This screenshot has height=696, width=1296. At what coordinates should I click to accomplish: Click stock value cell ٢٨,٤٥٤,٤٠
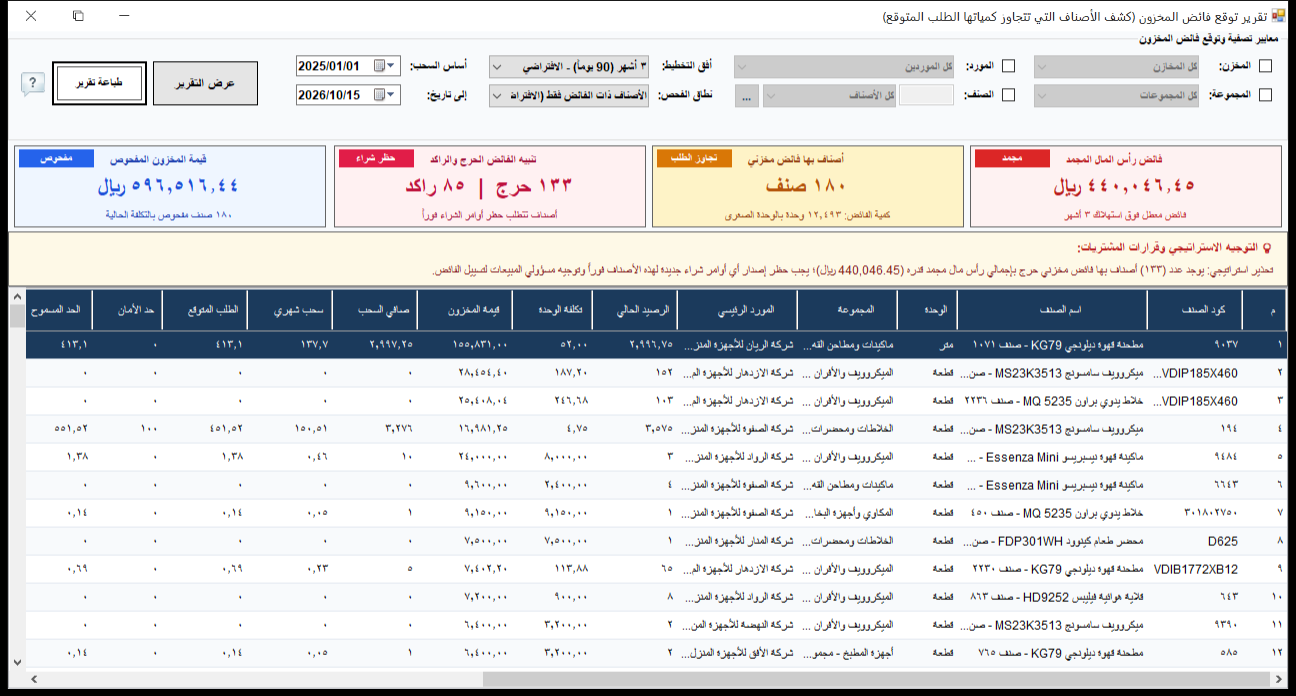click(466, 372)
